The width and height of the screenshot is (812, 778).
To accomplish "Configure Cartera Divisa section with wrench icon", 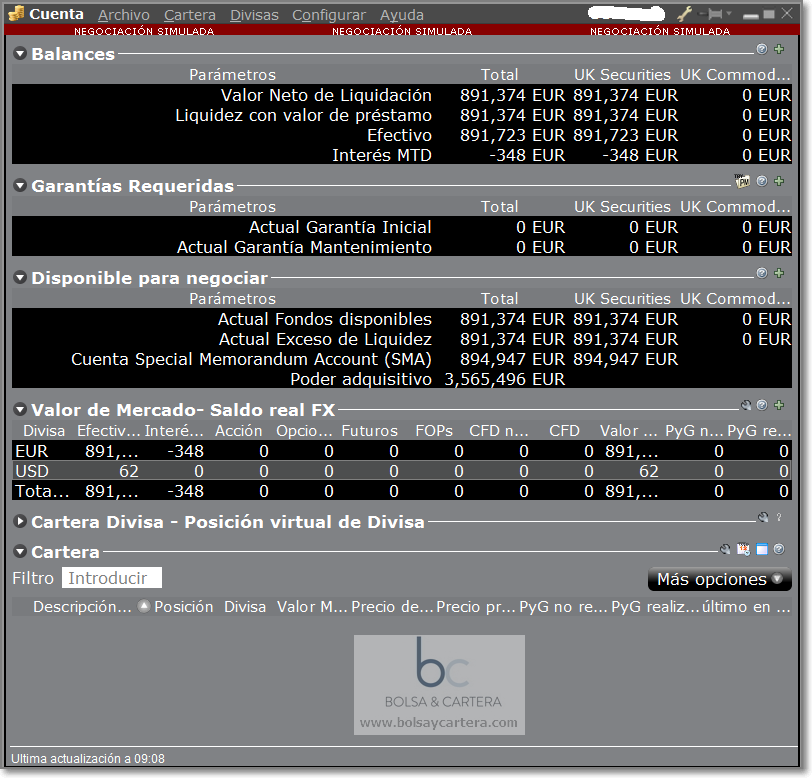I will tap(763, 517).
